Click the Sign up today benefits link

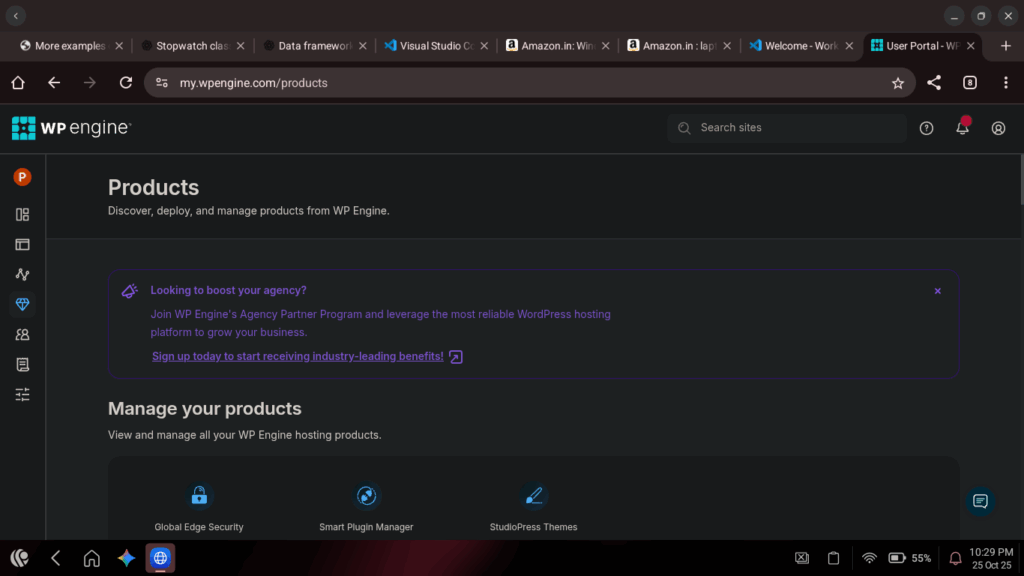point(298,356)
